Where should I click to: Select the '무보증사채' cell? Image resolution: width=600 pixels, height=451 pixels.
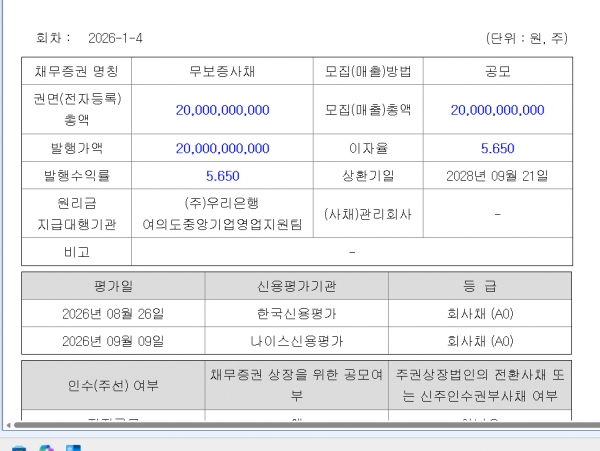pos(222,71)
